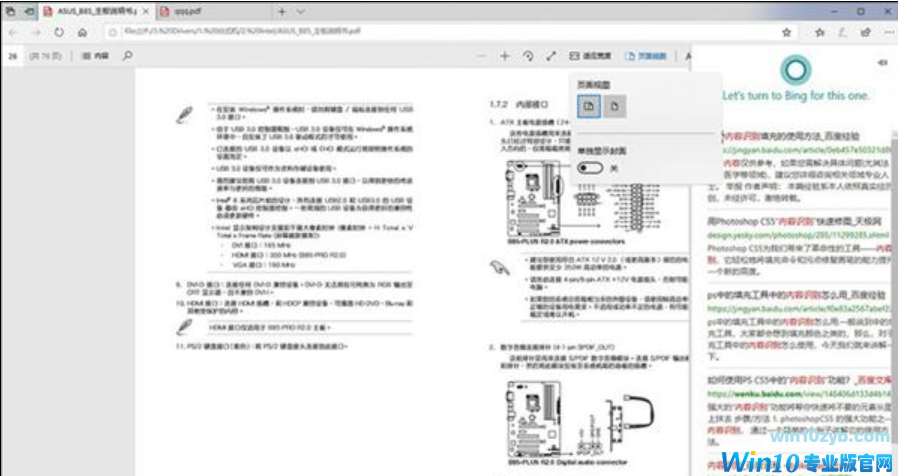The image size is (898, 476).
Task: Click the B85-PLUS Digital audio connector caption
Action: (567, 462)
